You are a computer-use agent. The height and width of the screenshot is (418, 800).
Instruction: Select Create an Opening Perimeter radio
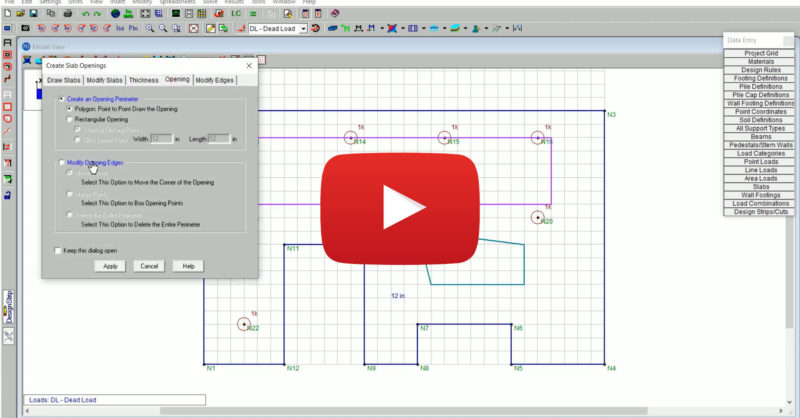tap(60, 99)
